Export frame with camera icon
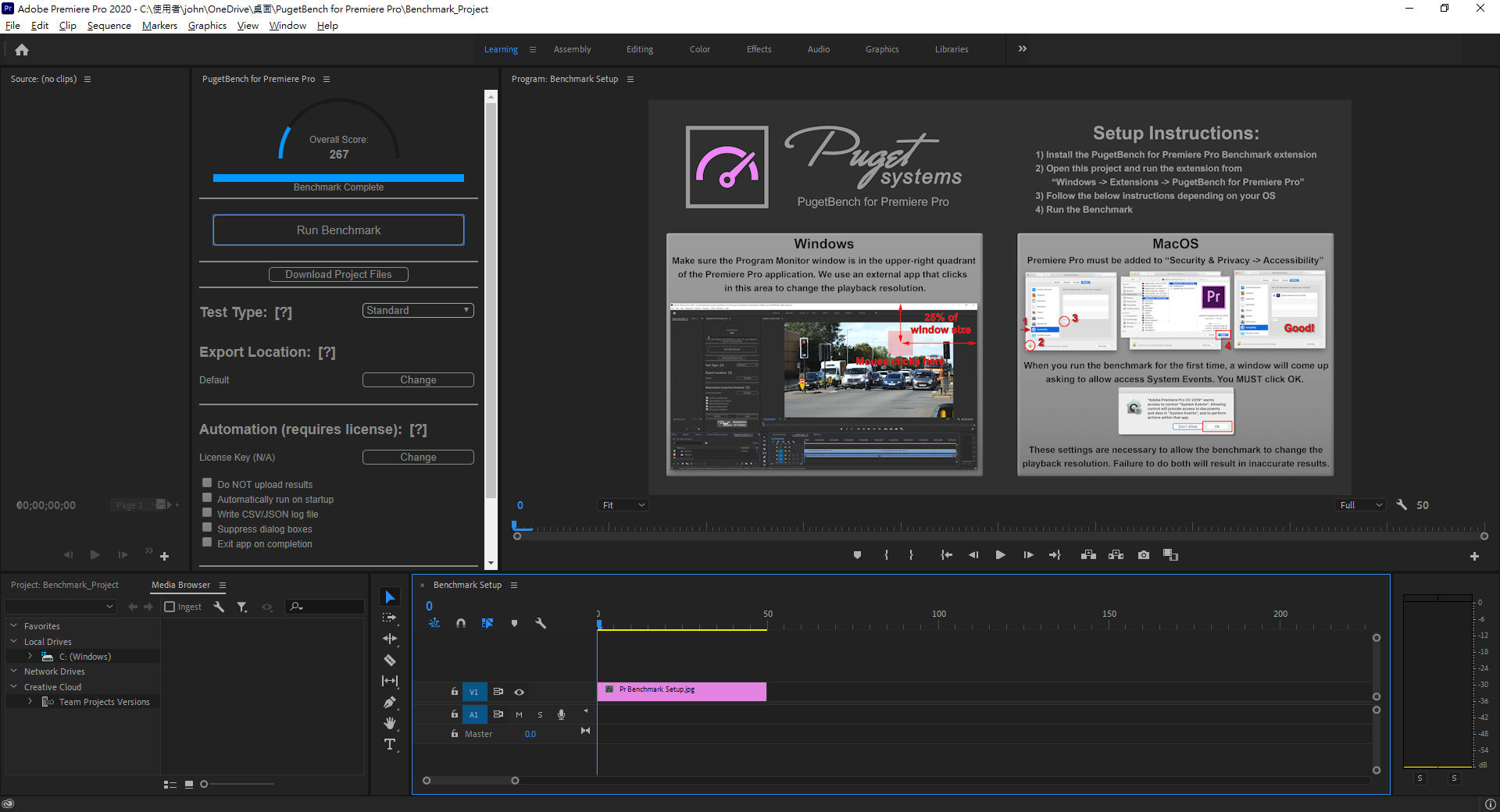The image size is (1500, 812). tap(1144, 555)
